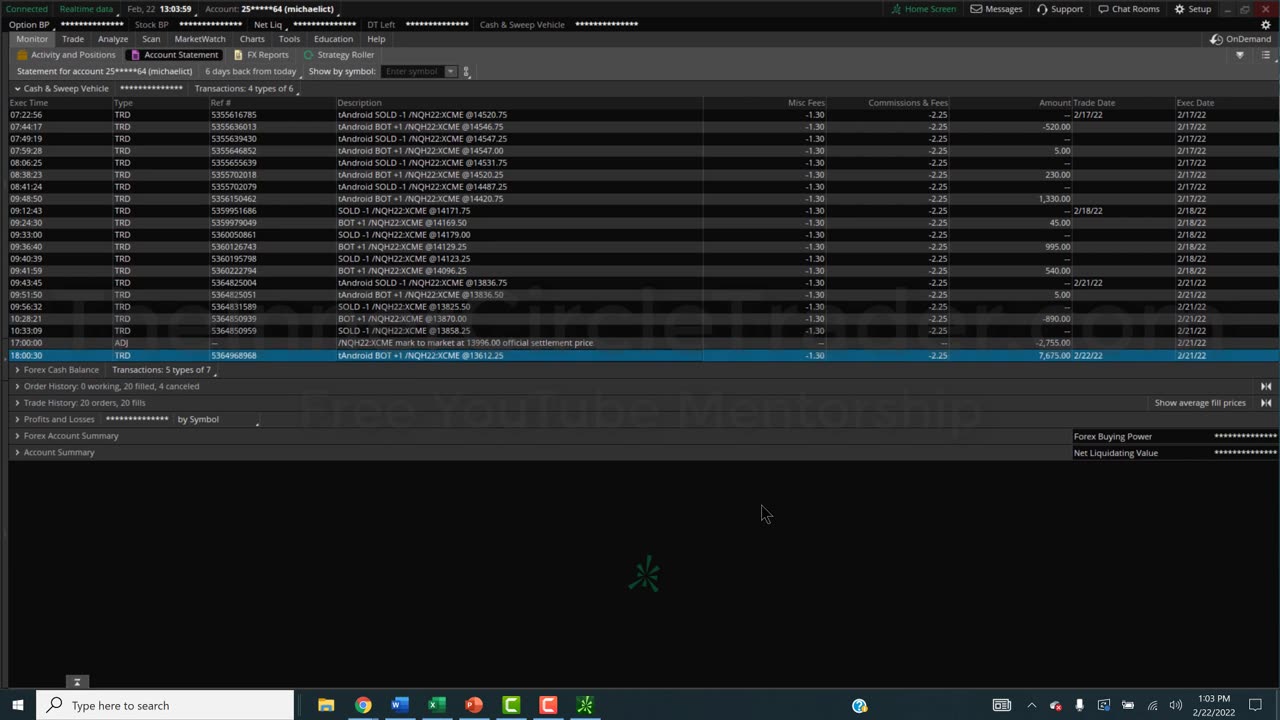This screenshot has width=1280, height=720.
Task: Sort by the Exec Time column header
Action: [x=29, y=103]
